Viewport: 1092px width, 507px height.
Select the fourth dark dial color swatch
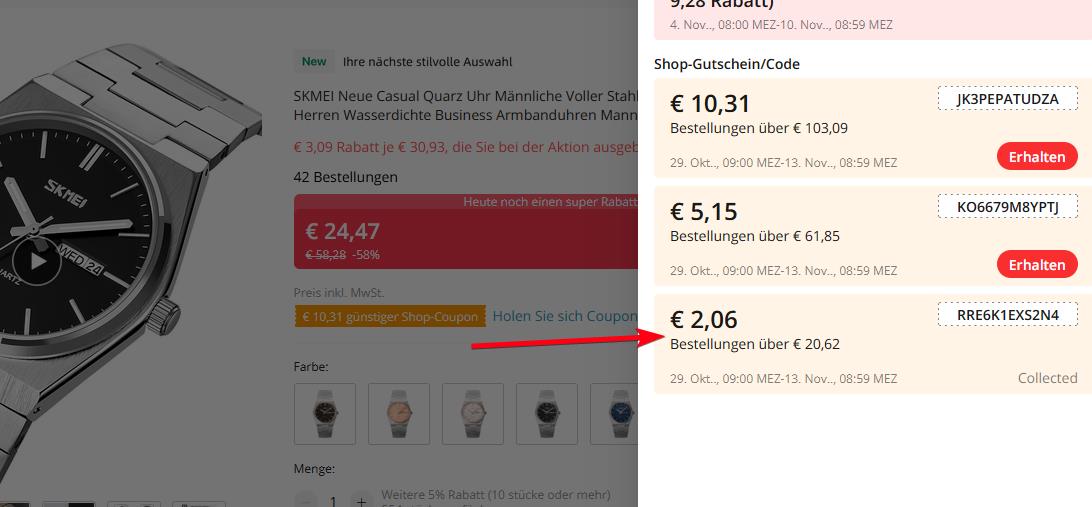click(x=547, y=413)
